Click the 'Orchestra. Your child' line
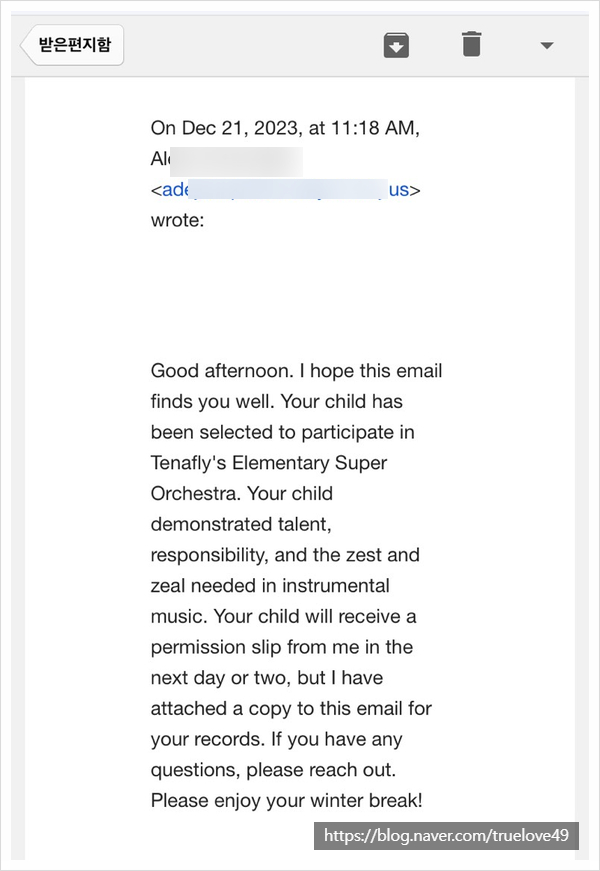The width and height of the screenshot is (600, 871). 241,493
